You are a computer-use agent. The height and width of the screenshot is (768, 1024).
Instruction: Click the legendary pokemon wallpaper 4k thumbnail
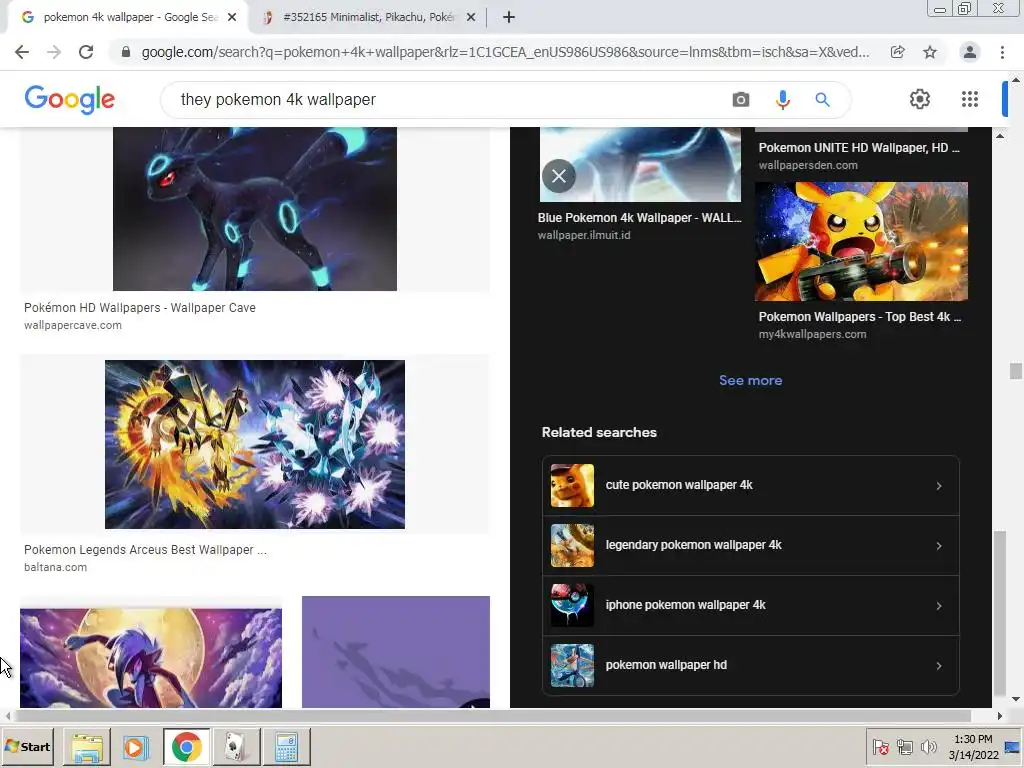click(x=572, y=545)
